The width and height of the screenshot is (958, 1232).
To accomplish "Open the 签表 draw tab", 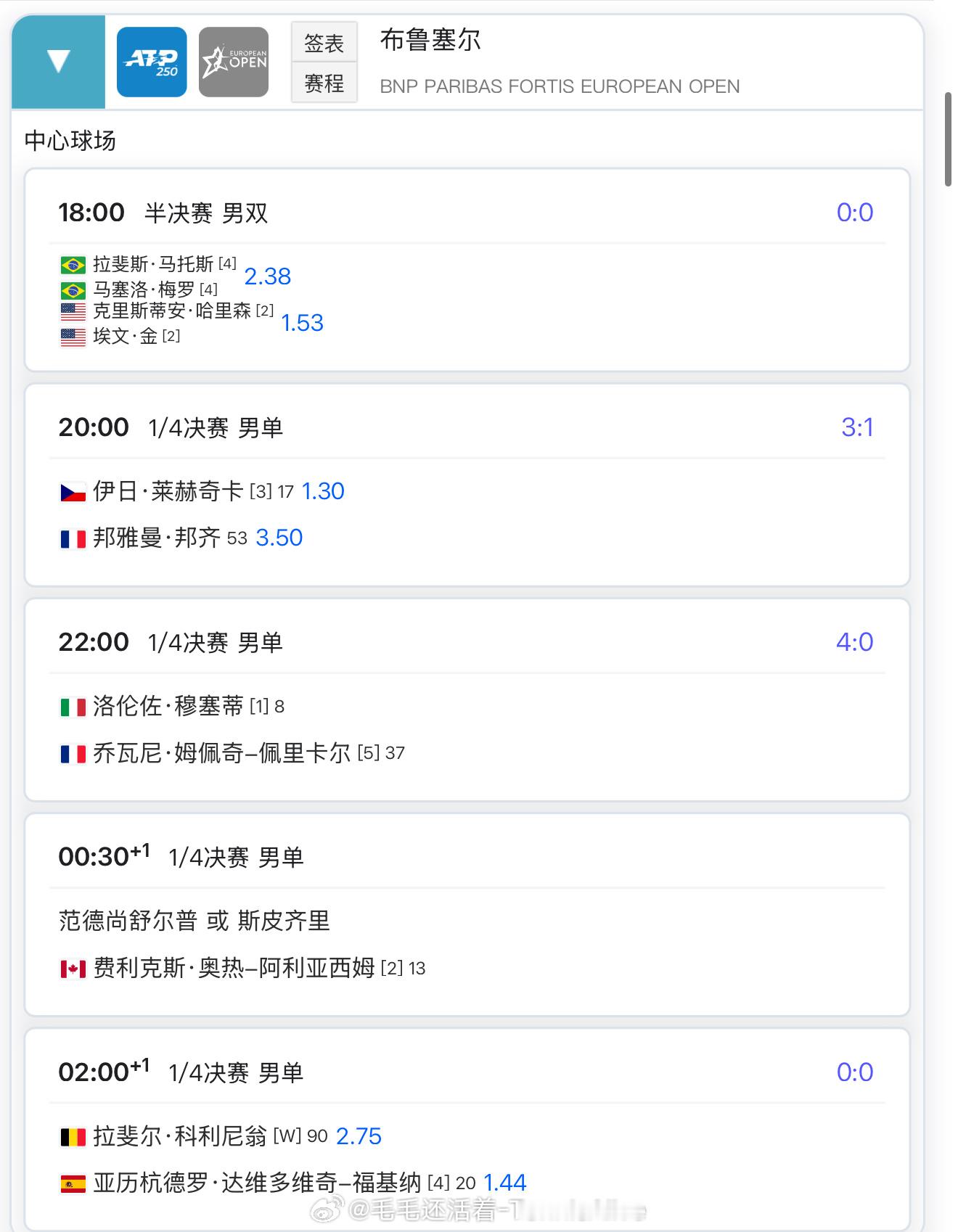I will coord(324,43).
